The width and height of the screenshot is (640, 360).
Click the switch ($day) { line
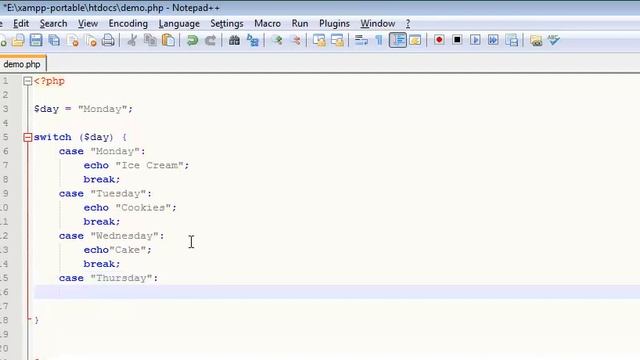pos(80,137)
